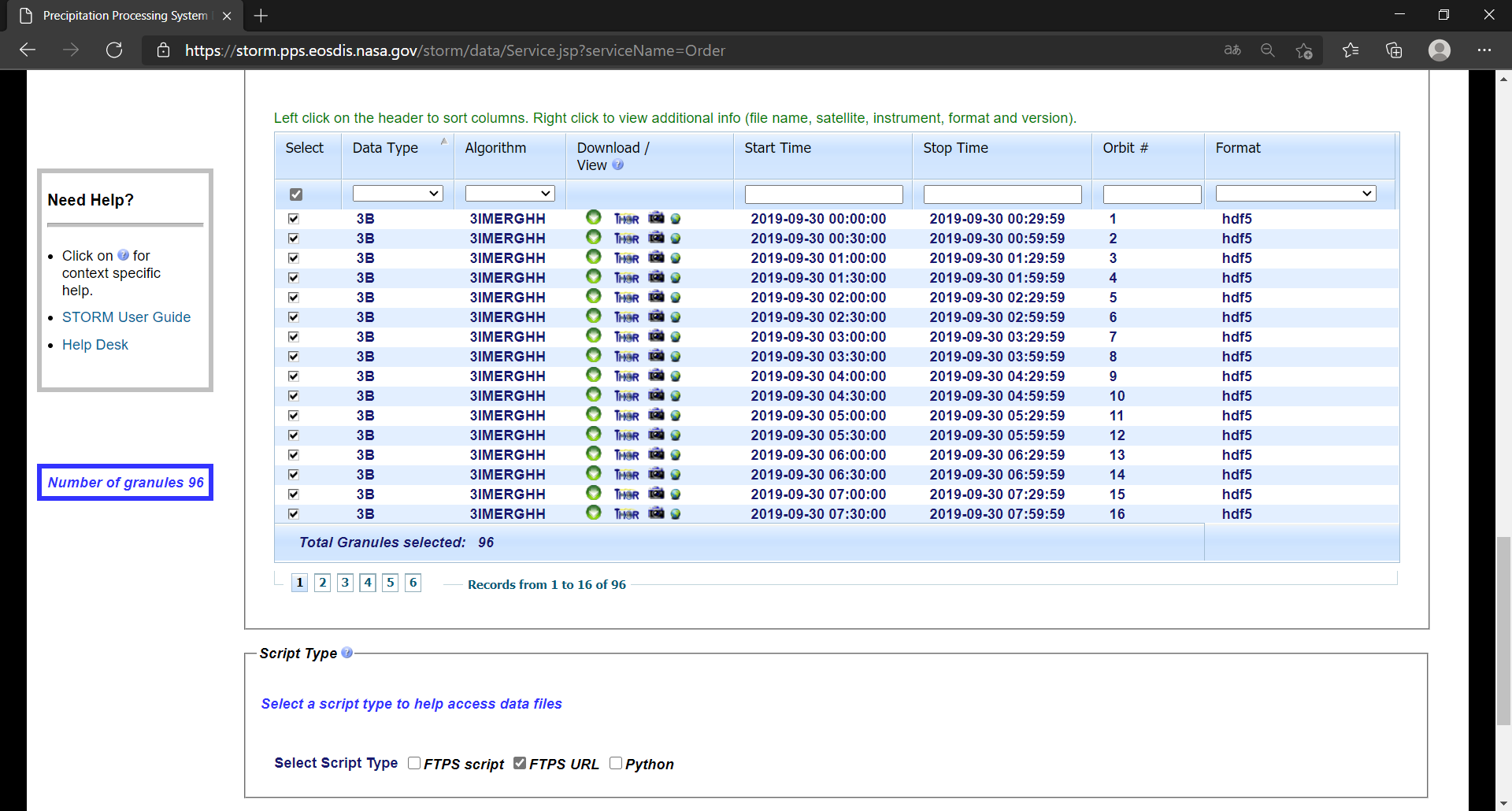Open the Algorithm filter dropdown

510,193
